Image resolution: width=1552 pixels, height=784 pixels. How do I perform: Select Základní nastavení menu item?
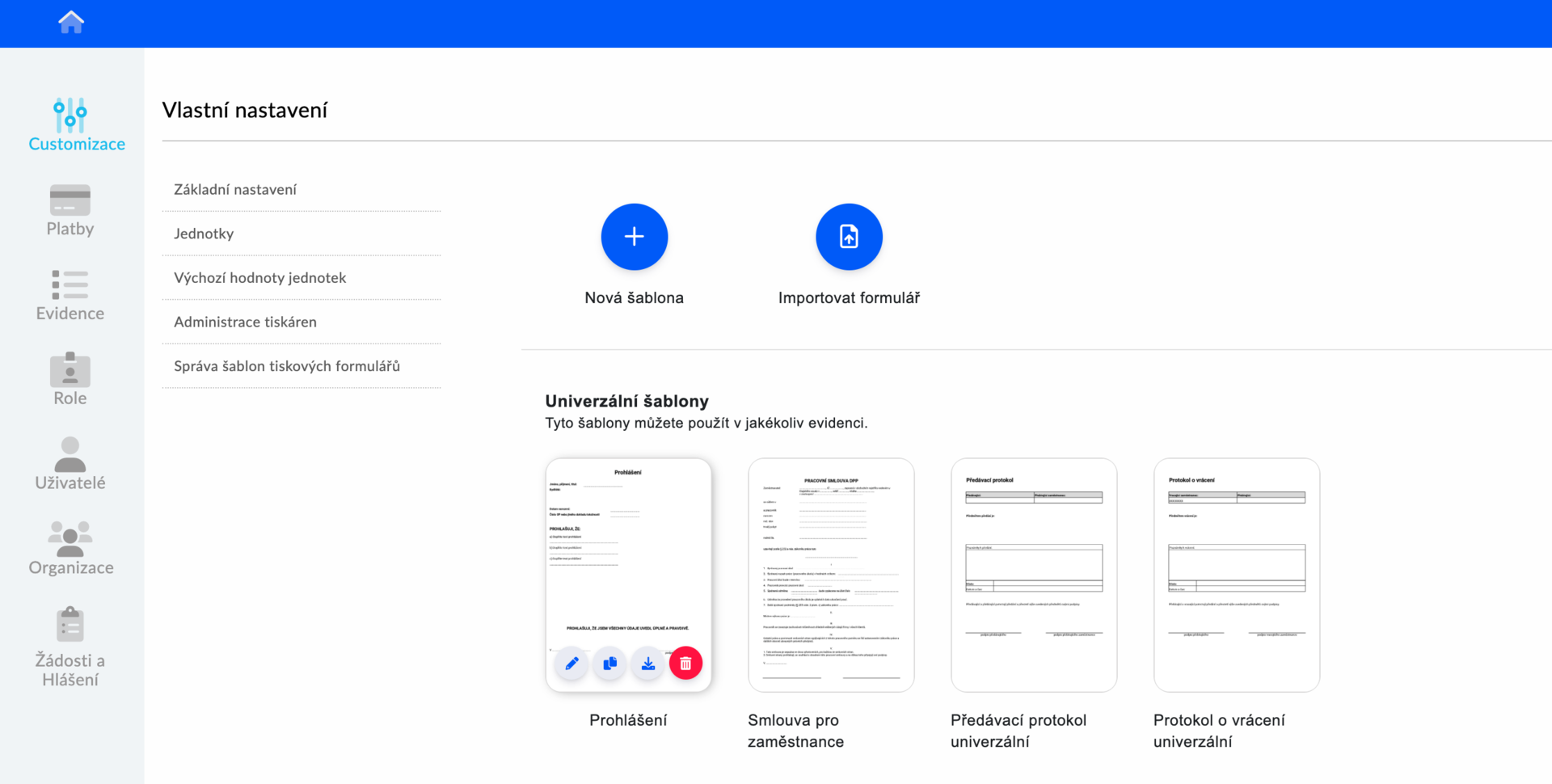click(x=235, y=189)
